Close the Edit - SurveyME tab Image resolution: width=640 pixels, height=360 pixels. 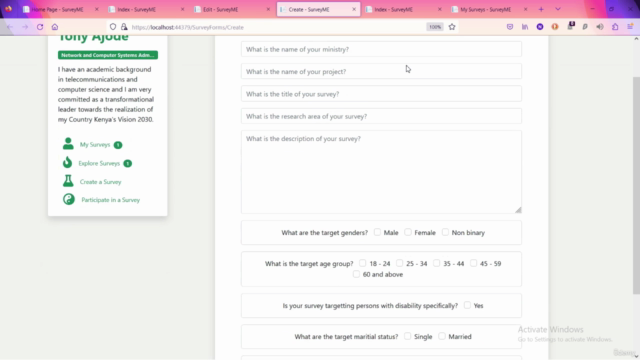[268, 9]
